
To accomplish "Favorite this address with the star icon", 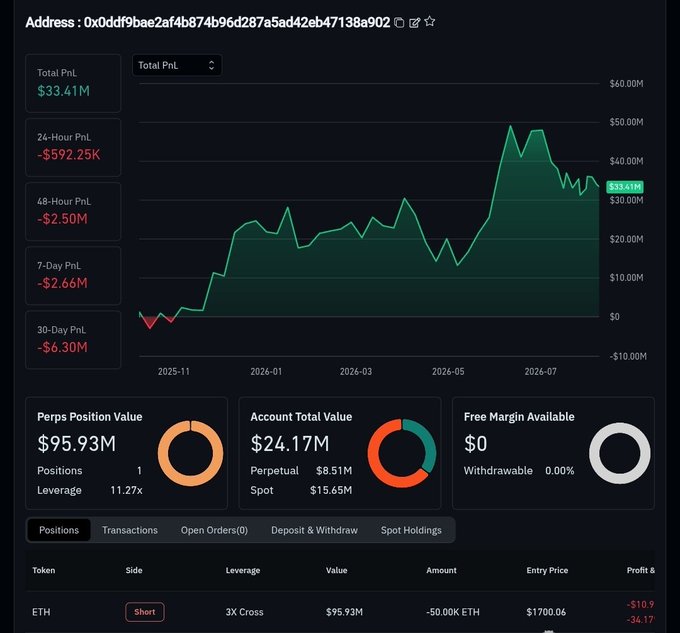I will 430,21.
